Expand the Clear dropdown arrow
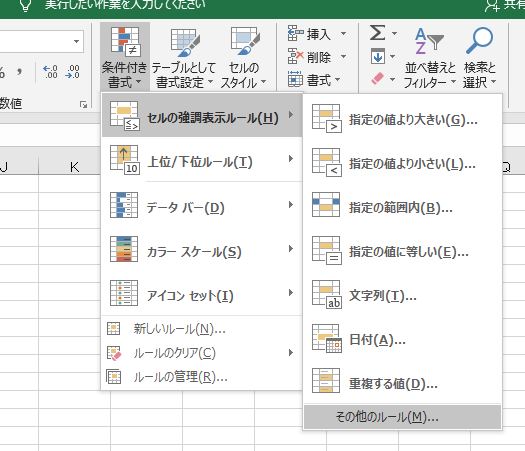This screenshot has height=451, width=525. pyautogui.click(x=392, y=79)
